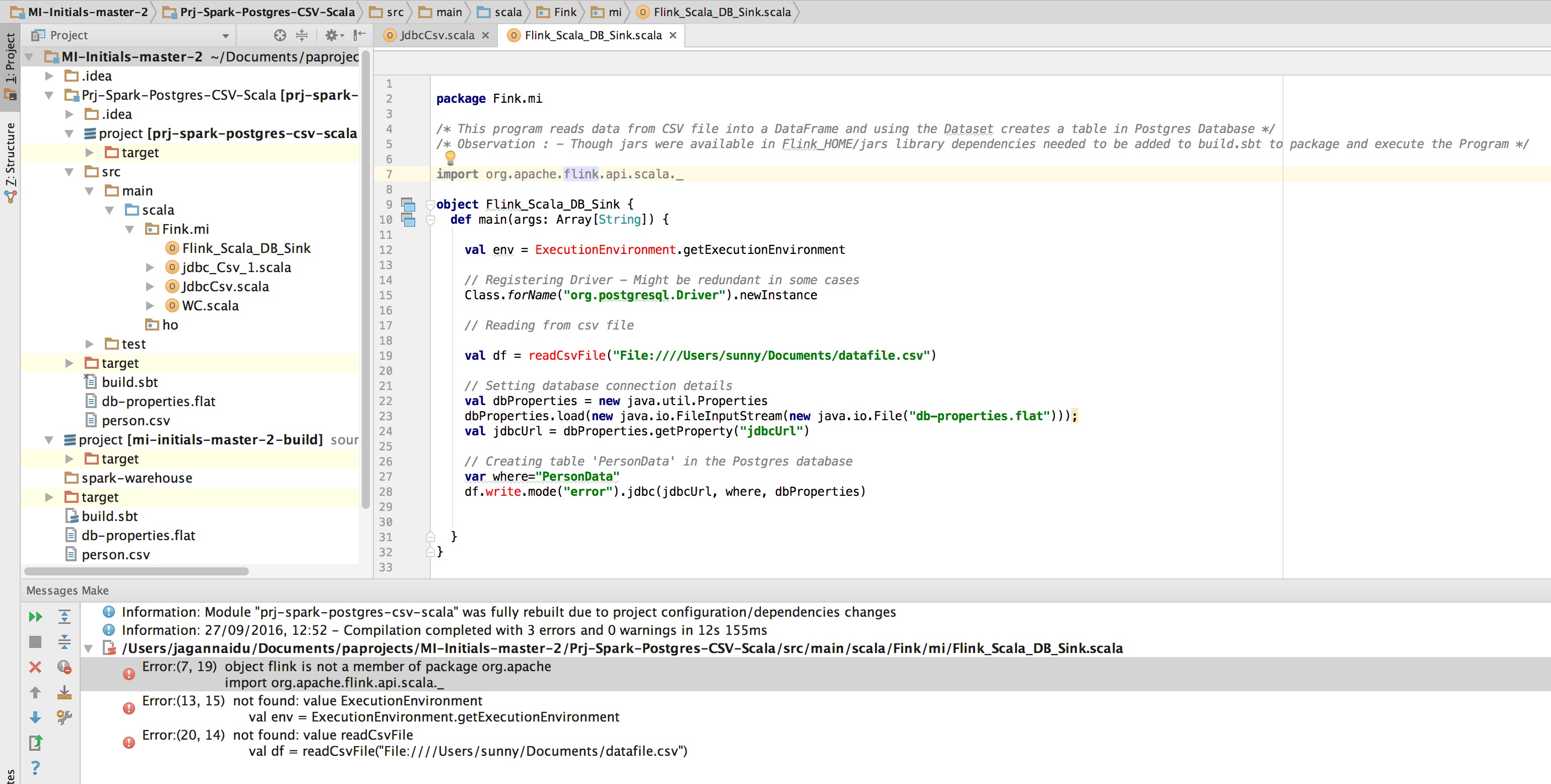
Task: Click the Scroll from Source target icon
Action: [x=280, y=36]
